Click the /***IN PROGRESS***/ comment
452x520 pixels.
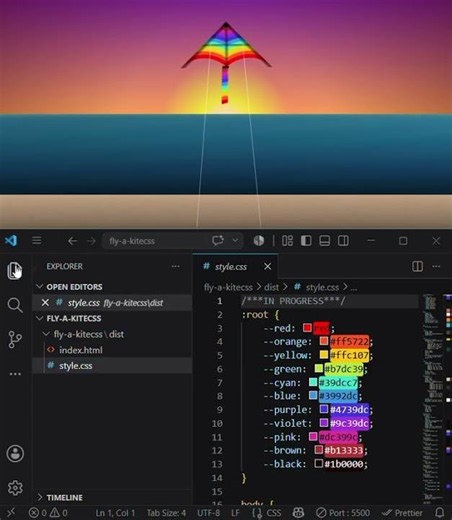[x=293, y=301]
